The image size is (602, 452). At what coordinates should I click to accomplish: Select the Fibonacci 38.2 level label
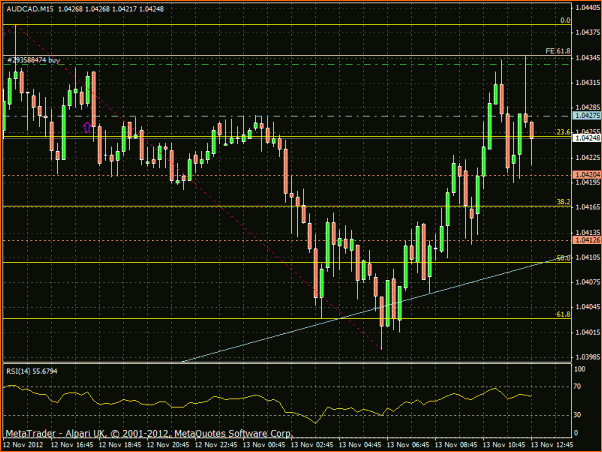564,202
